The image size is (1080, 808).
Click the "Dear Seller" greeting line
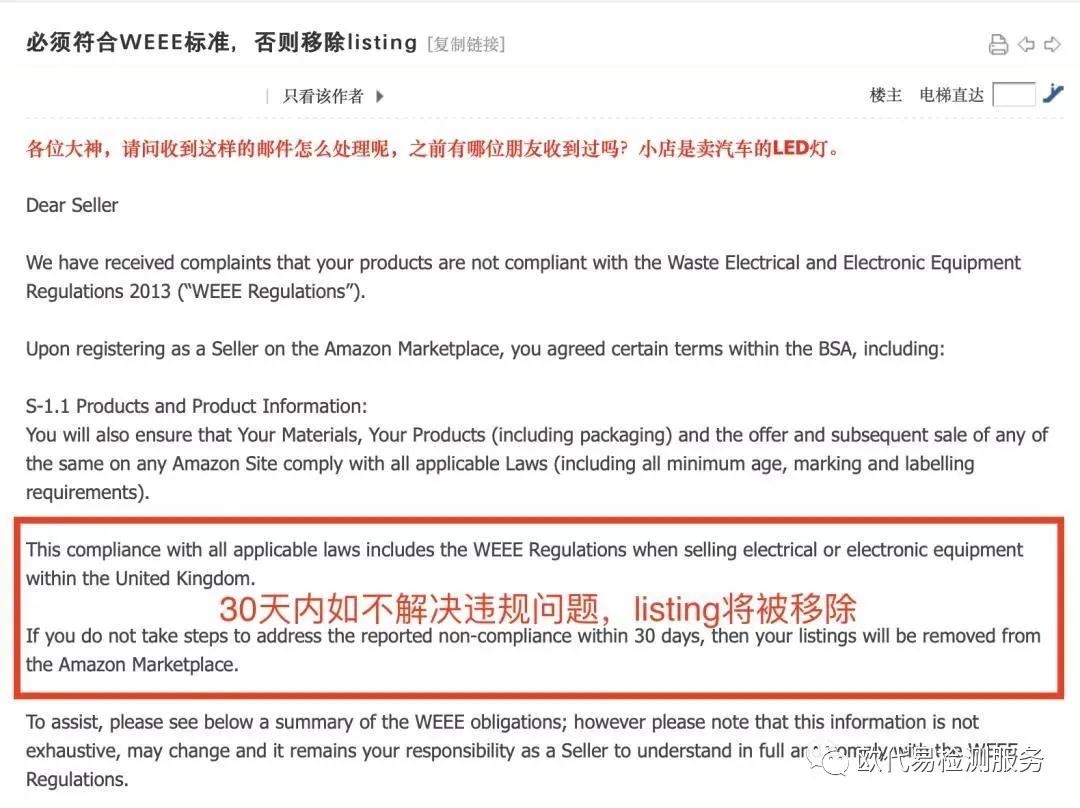[72, 205]
